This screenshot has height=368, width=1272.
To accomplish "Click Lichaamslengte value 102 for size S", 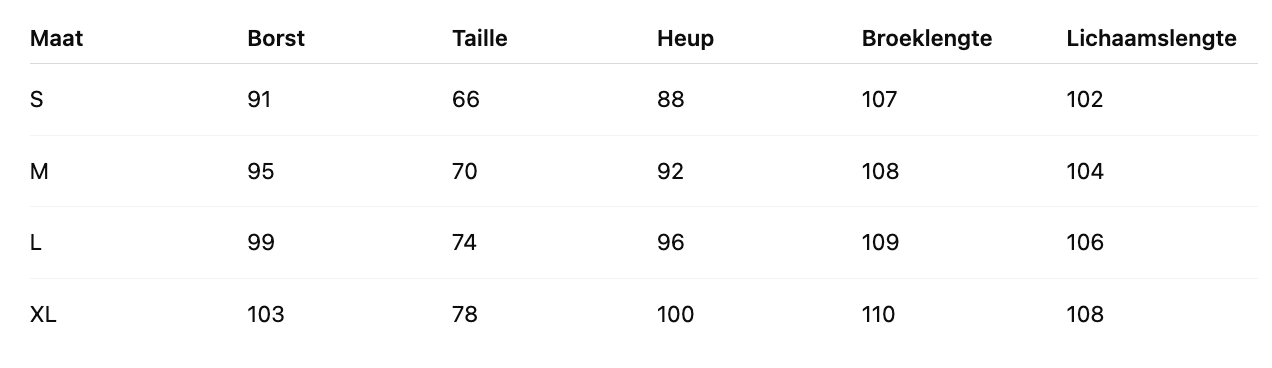I will click(x=1085, y=100).
